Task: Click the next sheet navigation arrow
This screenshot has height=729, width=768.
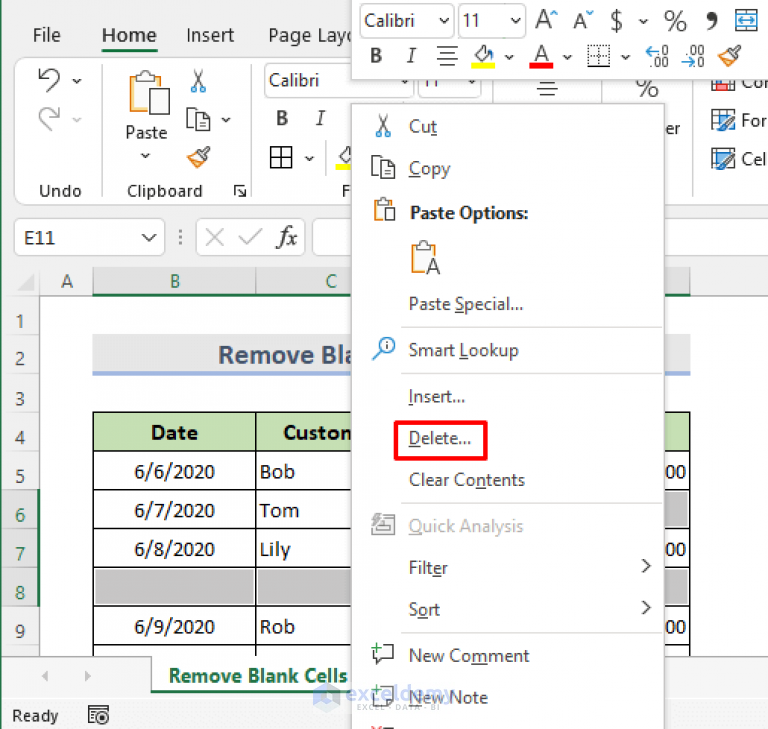Action: 88,676
